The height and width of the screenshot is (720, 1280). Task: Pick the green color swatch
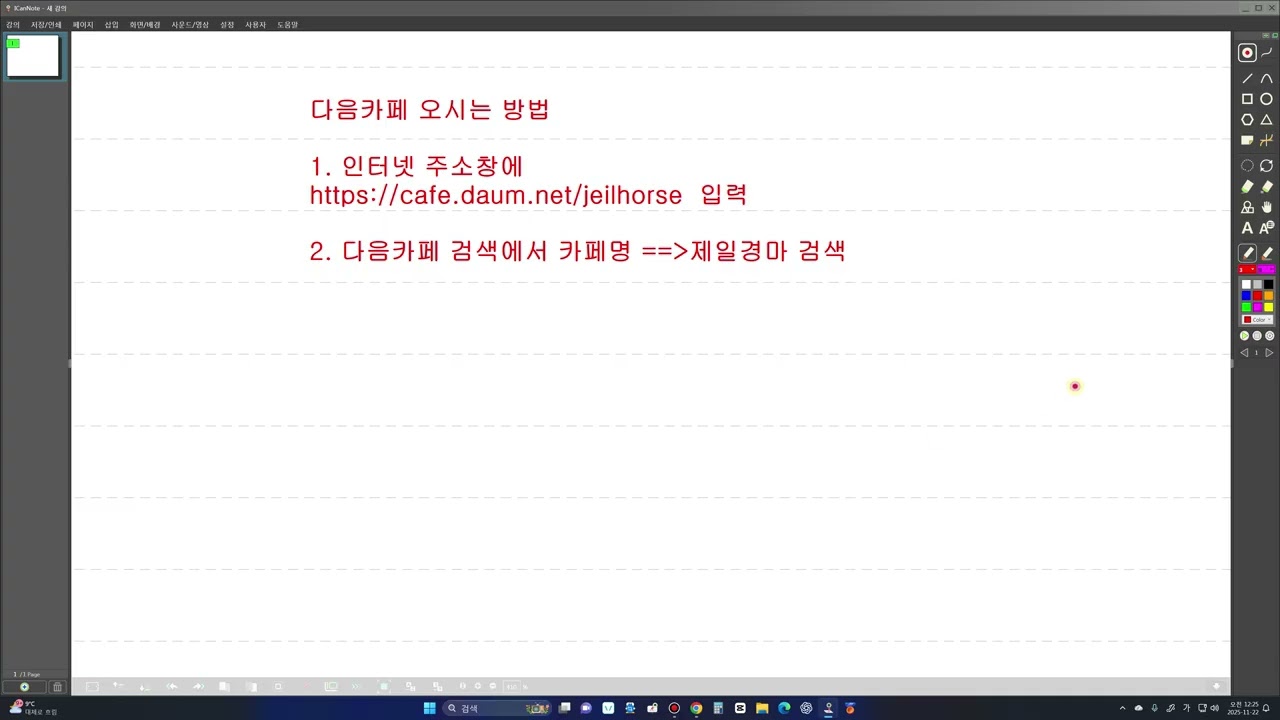[x=1246, y=307]
